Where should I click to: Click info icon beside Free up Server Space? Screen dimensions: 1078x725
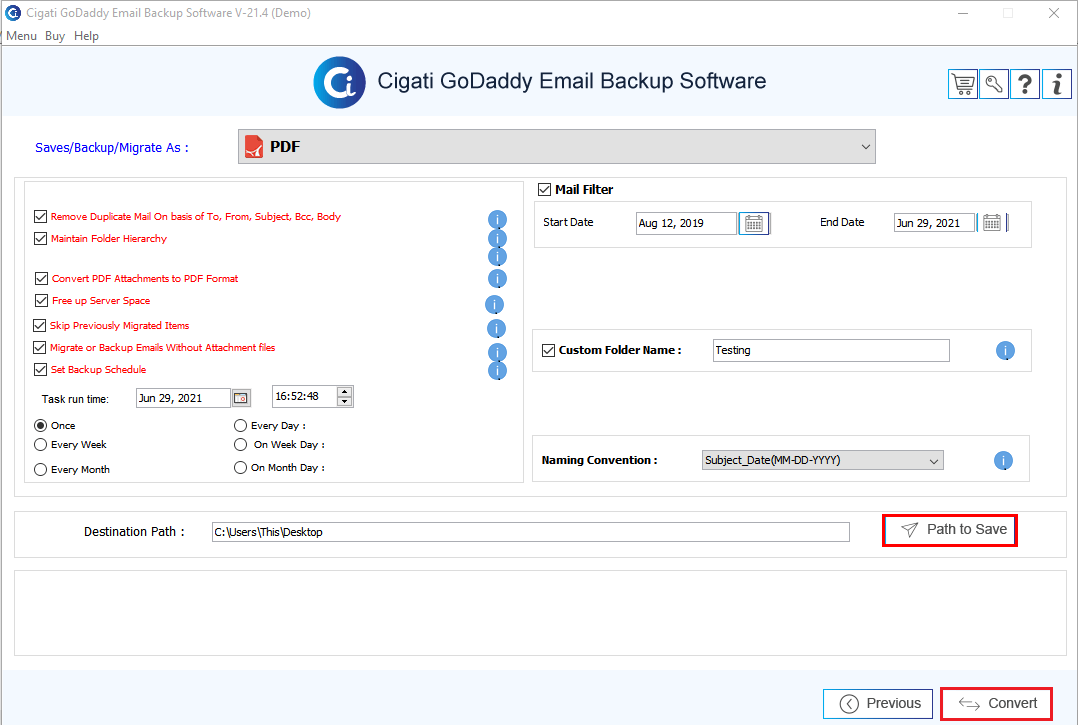click(x=494, y=304)
